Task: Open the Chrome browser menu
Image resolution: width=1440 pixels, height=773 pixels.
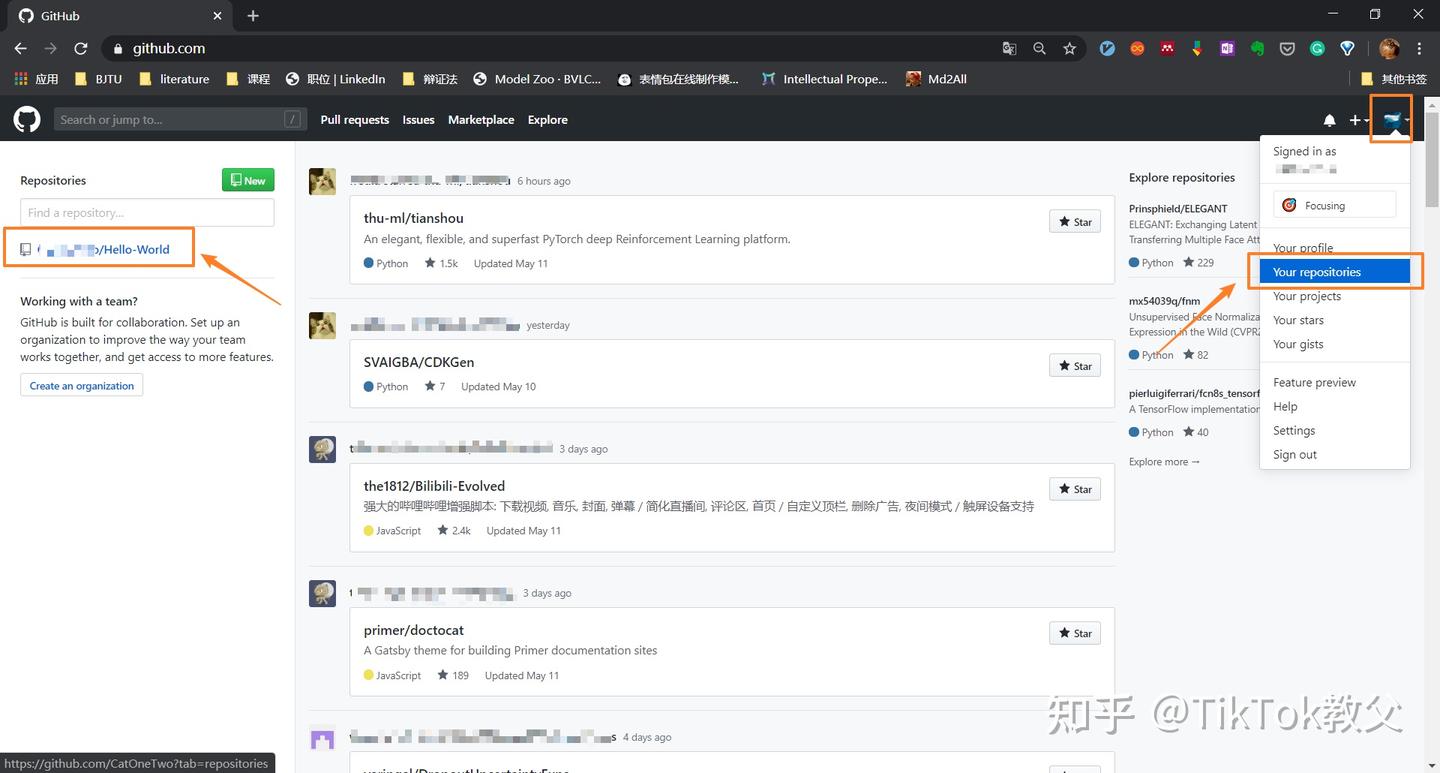Action: 1419,48
